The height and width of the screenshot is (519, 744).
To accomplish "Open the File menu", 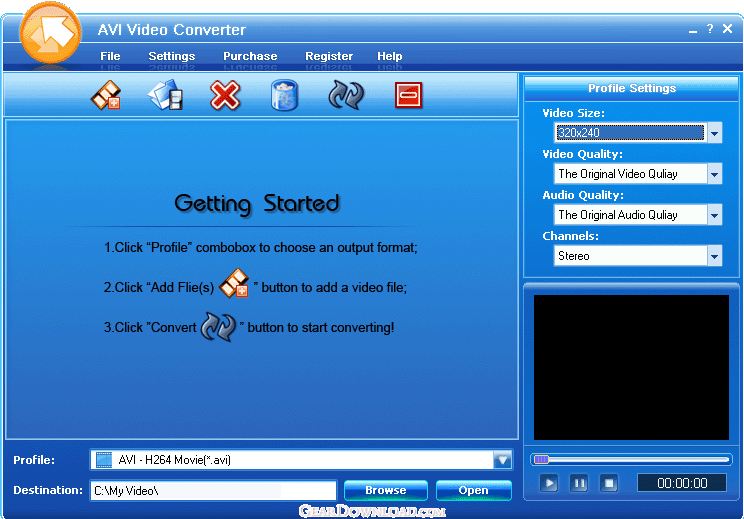I will coord(110,56).
